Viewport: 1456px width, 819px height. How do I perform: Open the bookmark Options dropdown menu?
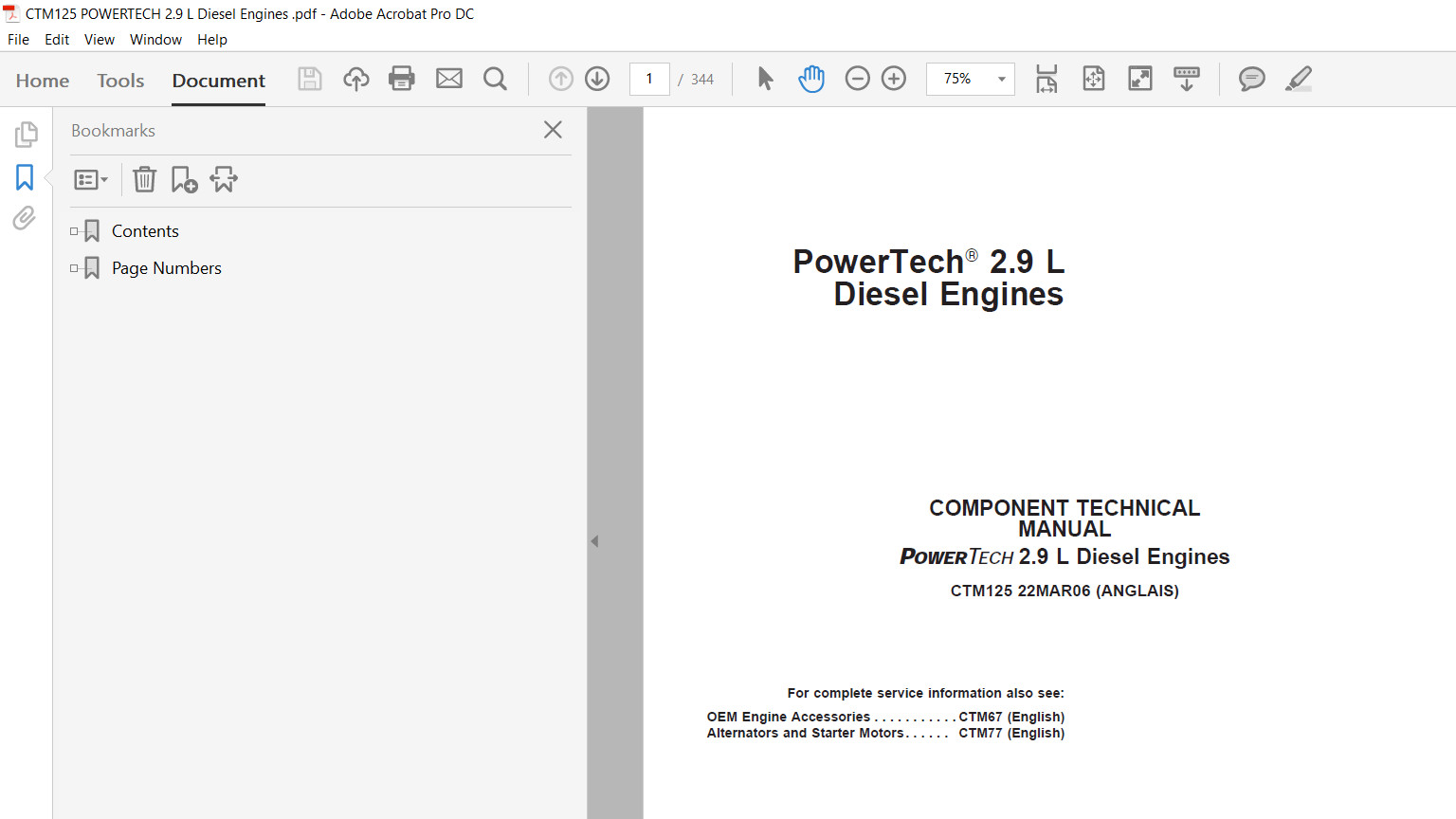pos(91,179)
